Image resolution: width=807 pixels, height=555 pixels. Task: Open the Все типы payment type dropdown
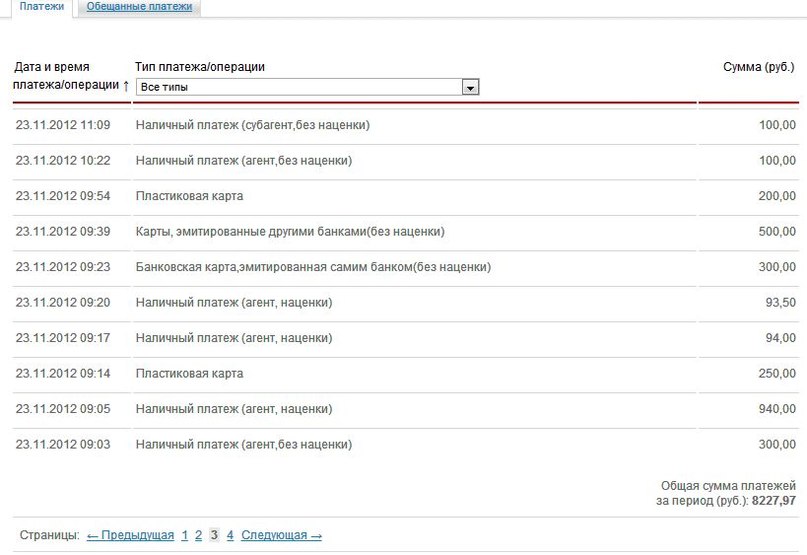307,87
